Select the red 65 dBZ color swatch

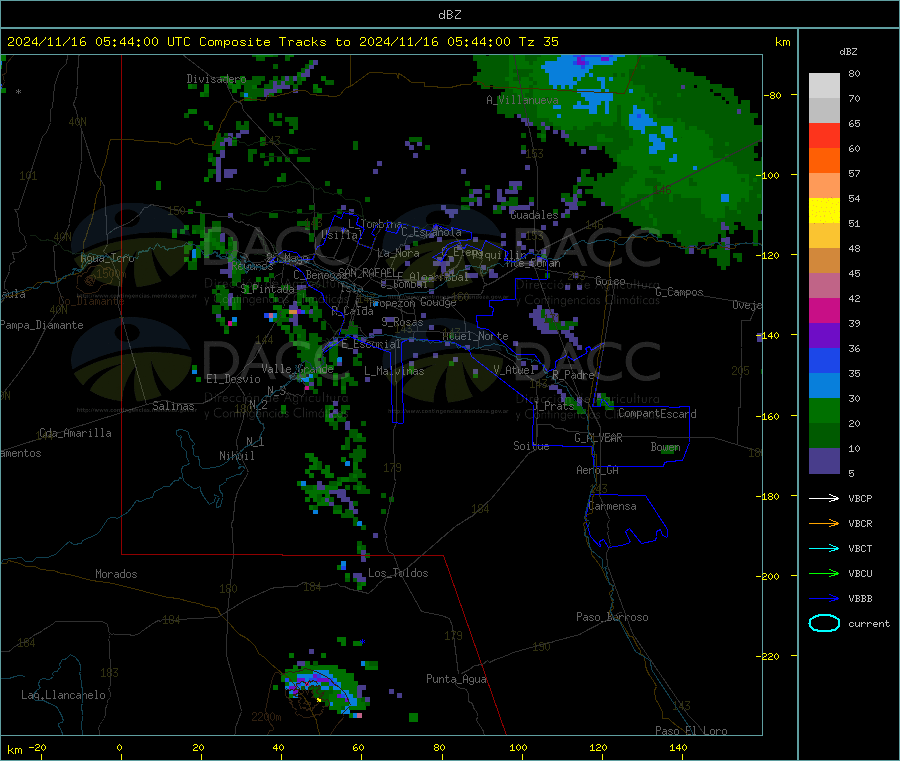click(824, 135)
